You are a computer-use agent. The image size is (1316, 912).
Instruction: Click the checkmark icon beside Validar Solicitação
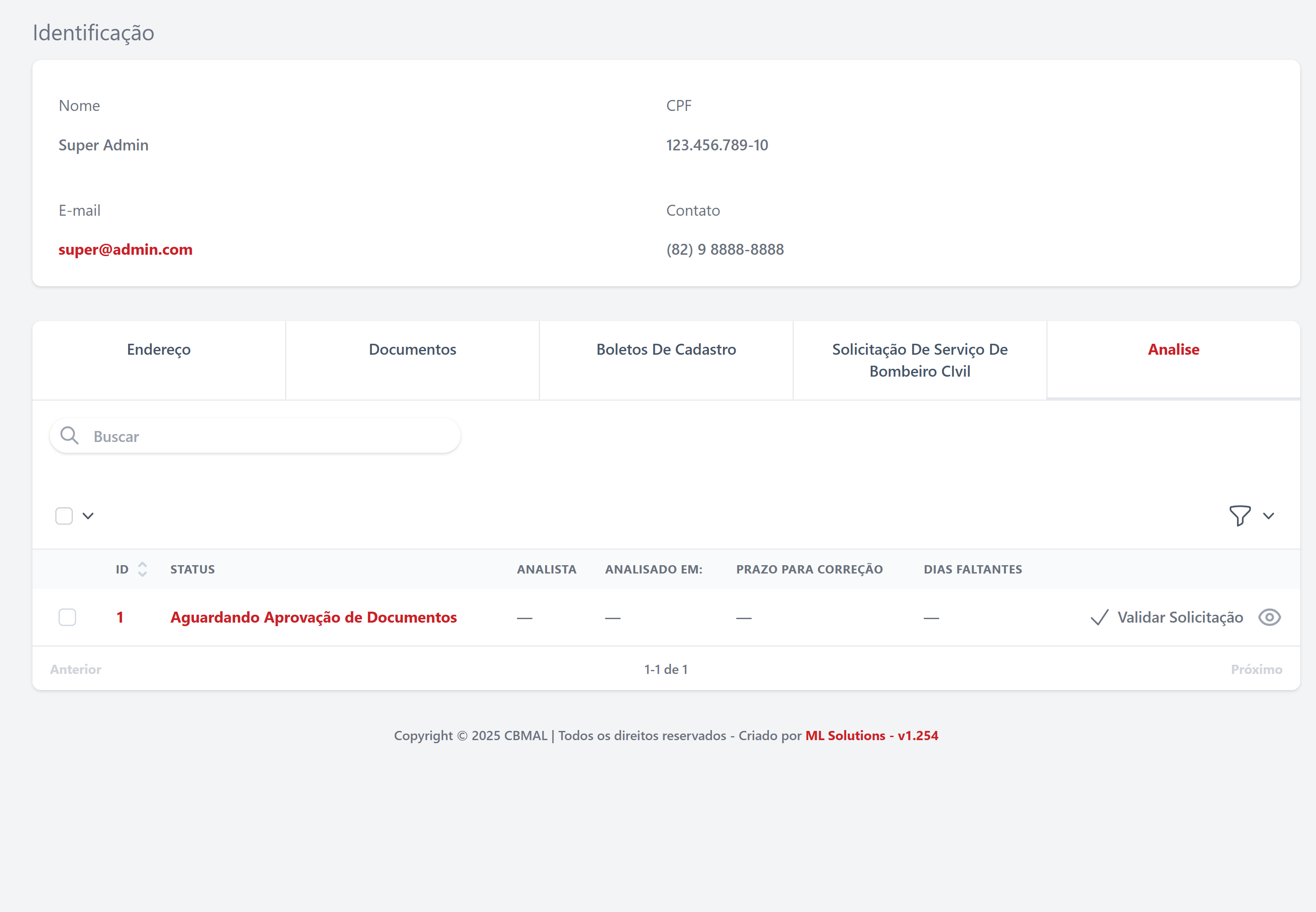click(x=1099, y=617)
